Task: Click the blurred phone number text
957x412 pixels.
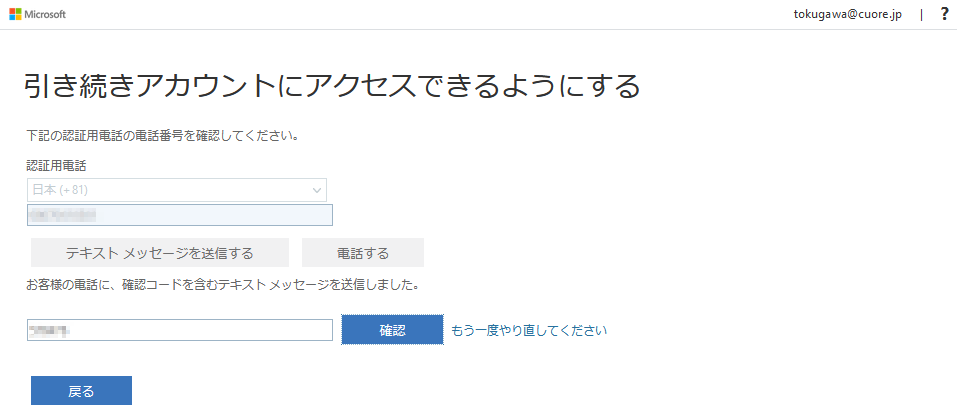Action: pos(63,215)
